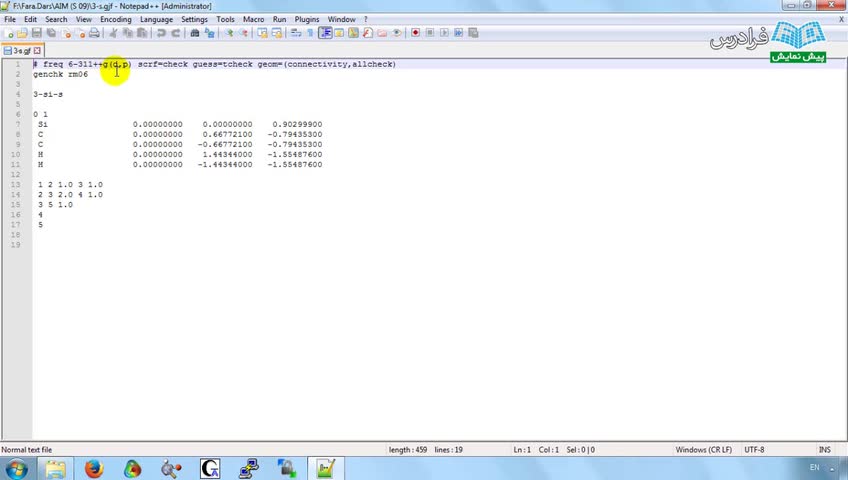Copy selection toolbar icon
The height and width of the screenshot is (480, 848).
coord(128,34)
